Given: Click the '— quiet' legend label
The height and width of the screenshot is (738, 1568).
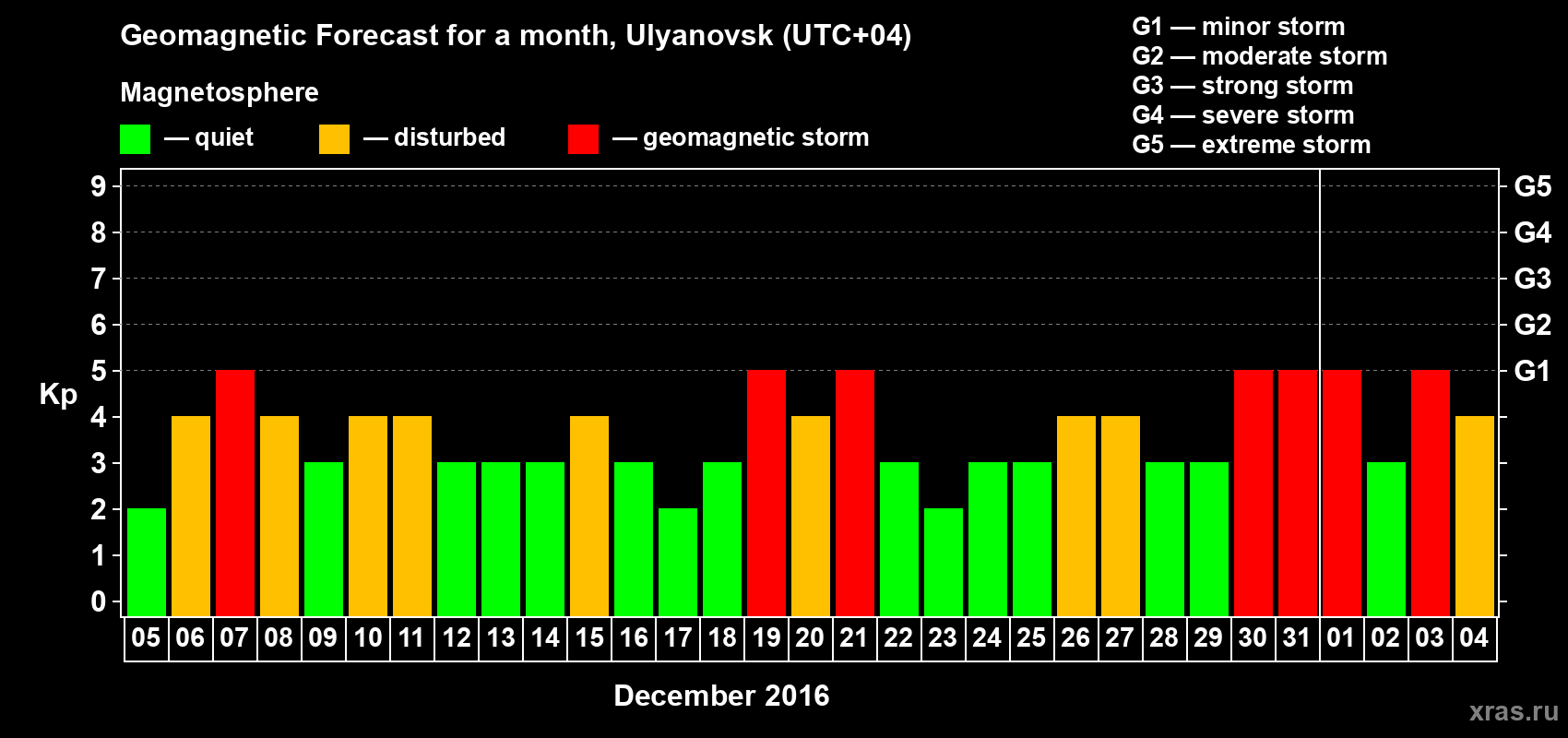Looking at the screenshot, I should click(x=208, y=138).
